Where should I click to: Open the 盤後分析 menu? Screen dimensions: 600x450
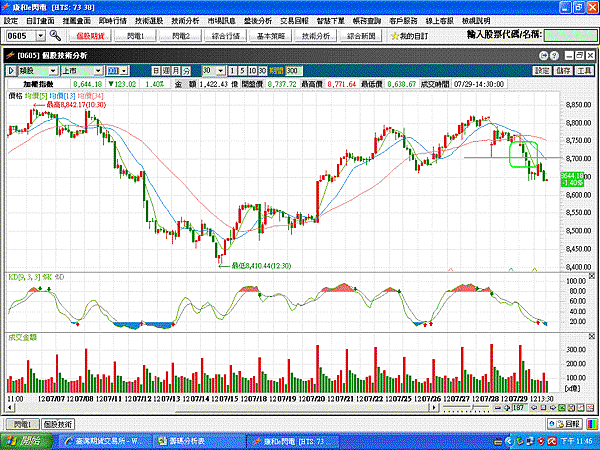[258, 21]
